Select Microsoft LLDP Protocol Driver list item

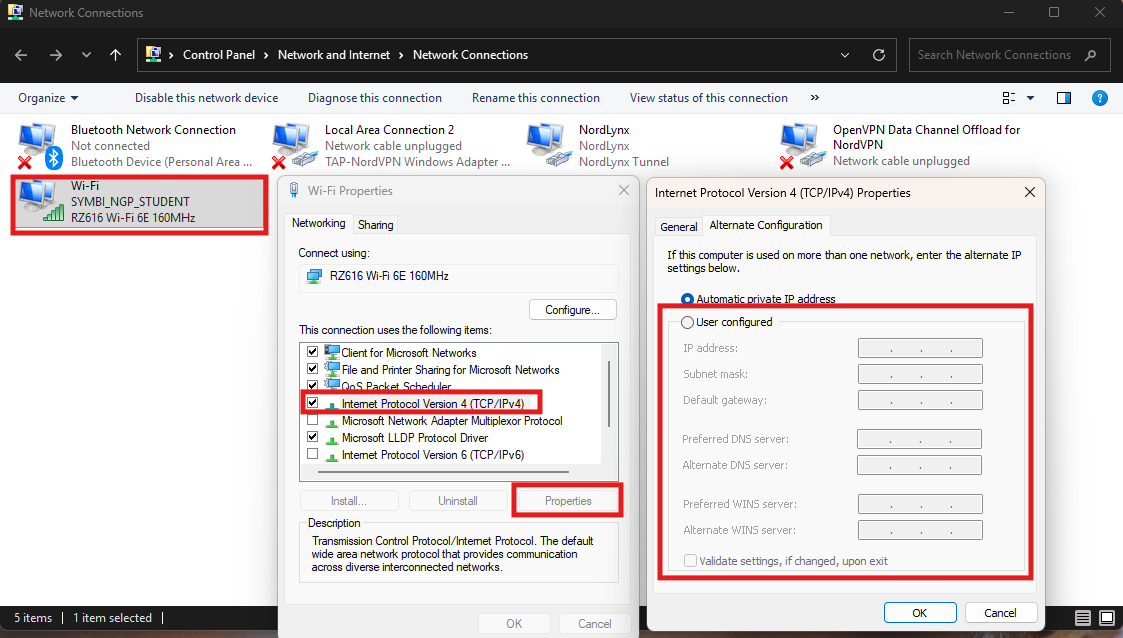tap(415, 438)
